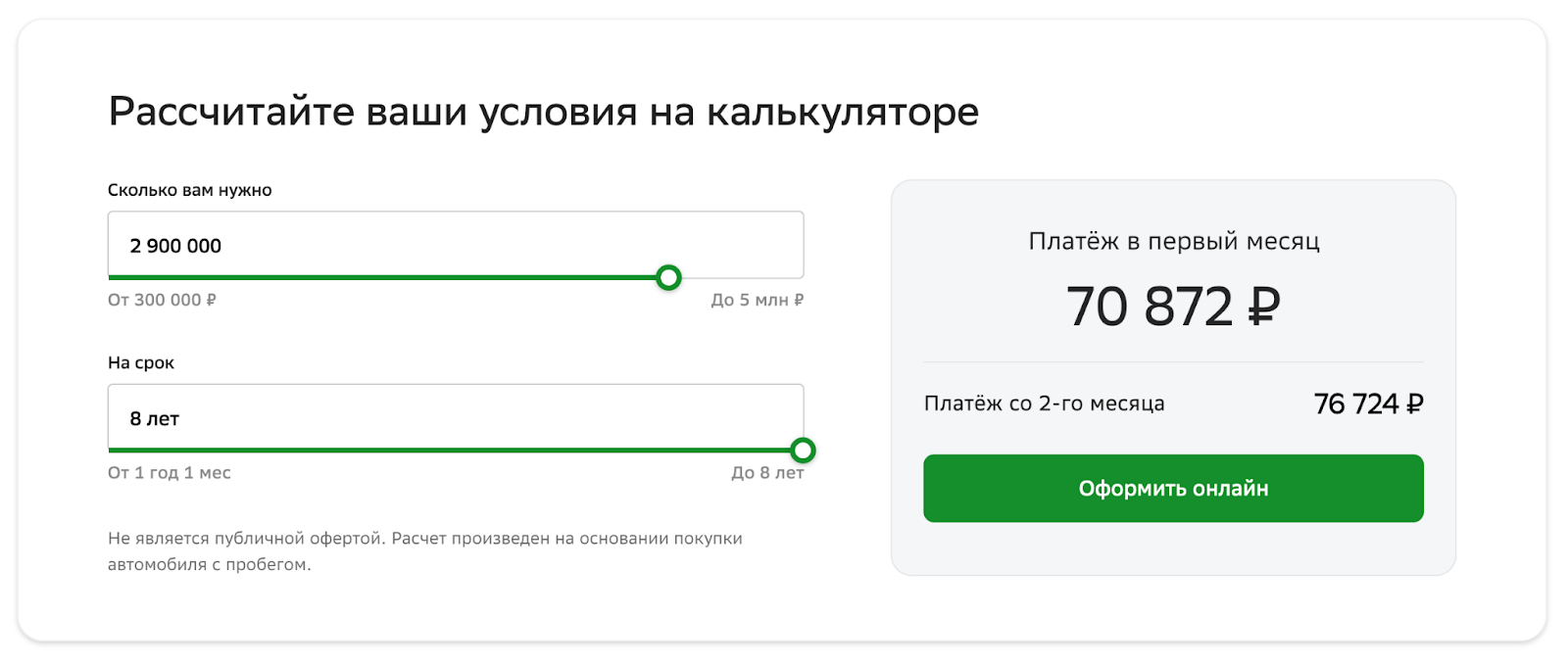Click the От 300 000 ₽ minimum label
Viewport: 1568px width, 665px height.
coord(162,300)
